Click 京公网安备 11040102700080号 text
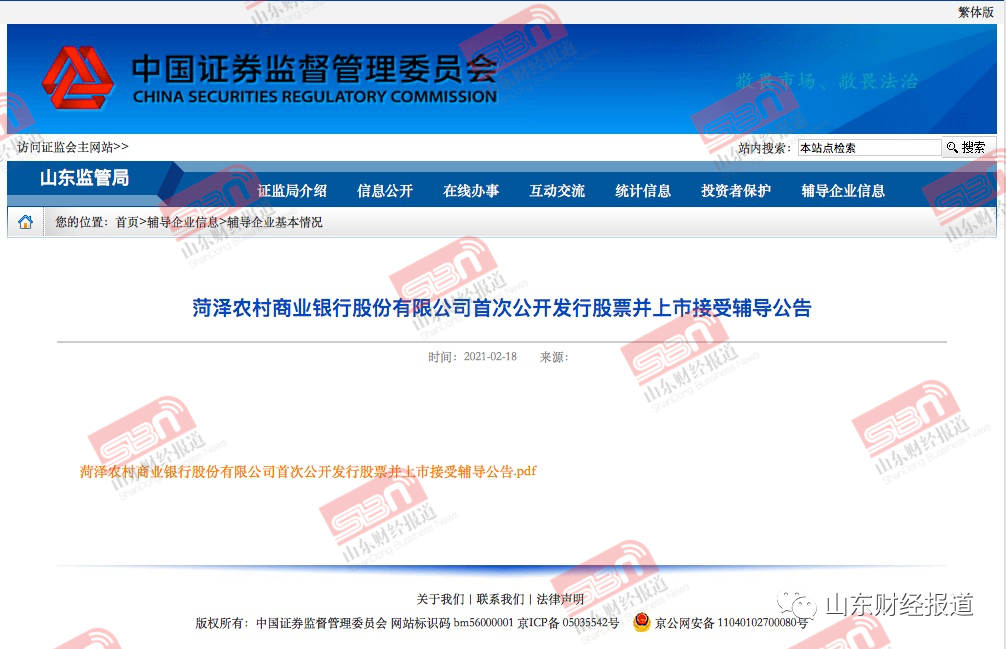 pyautogui.click(x=731, y=623)
